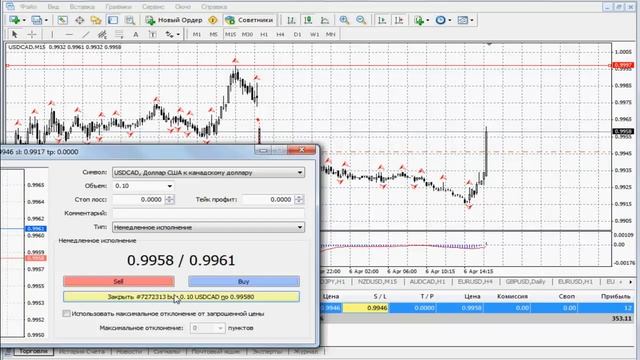The height and width of the screenshot is (360, 640).
Task: Expand the templates dropdown arrow
Action: point(472,20)
